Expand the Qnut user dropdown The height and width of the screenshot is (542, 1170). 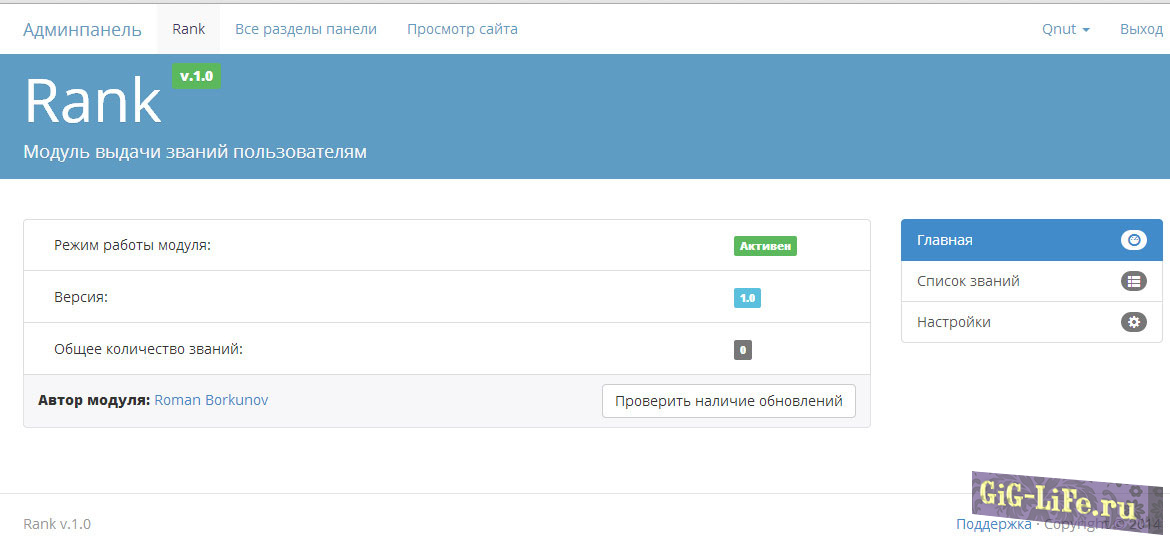click(x=1065, y=29)
